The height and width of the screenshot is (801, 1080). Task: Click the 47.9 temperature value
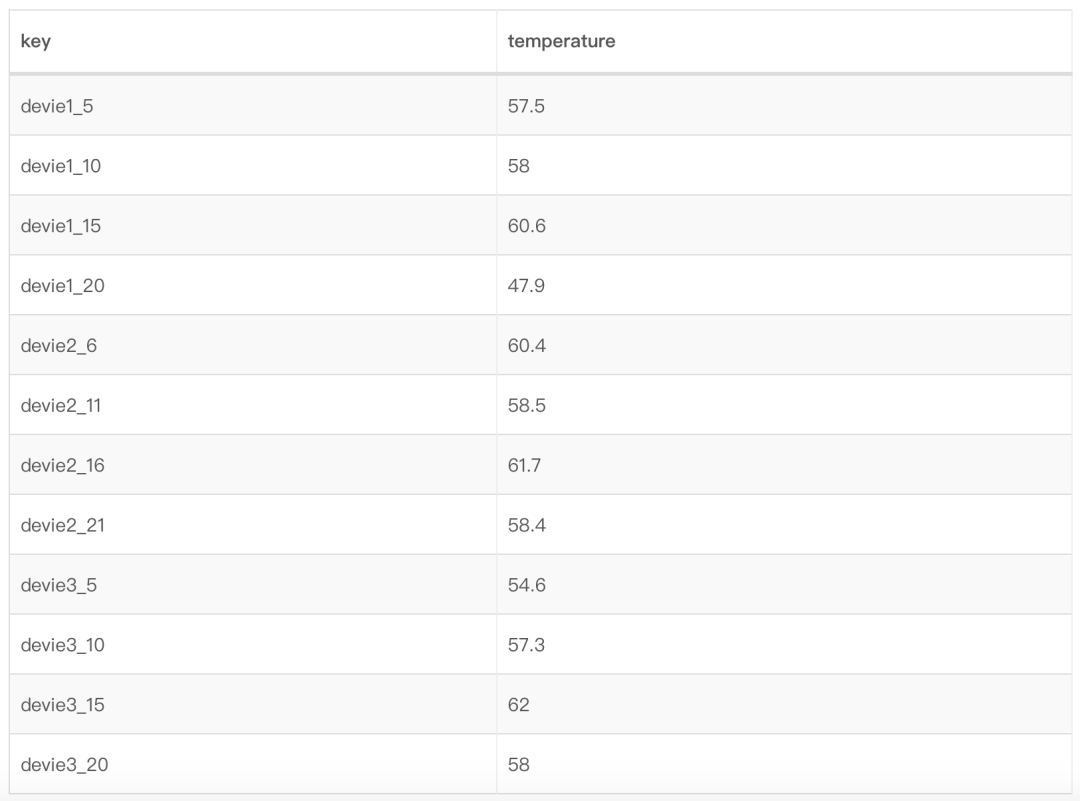[x=526, y=286]
